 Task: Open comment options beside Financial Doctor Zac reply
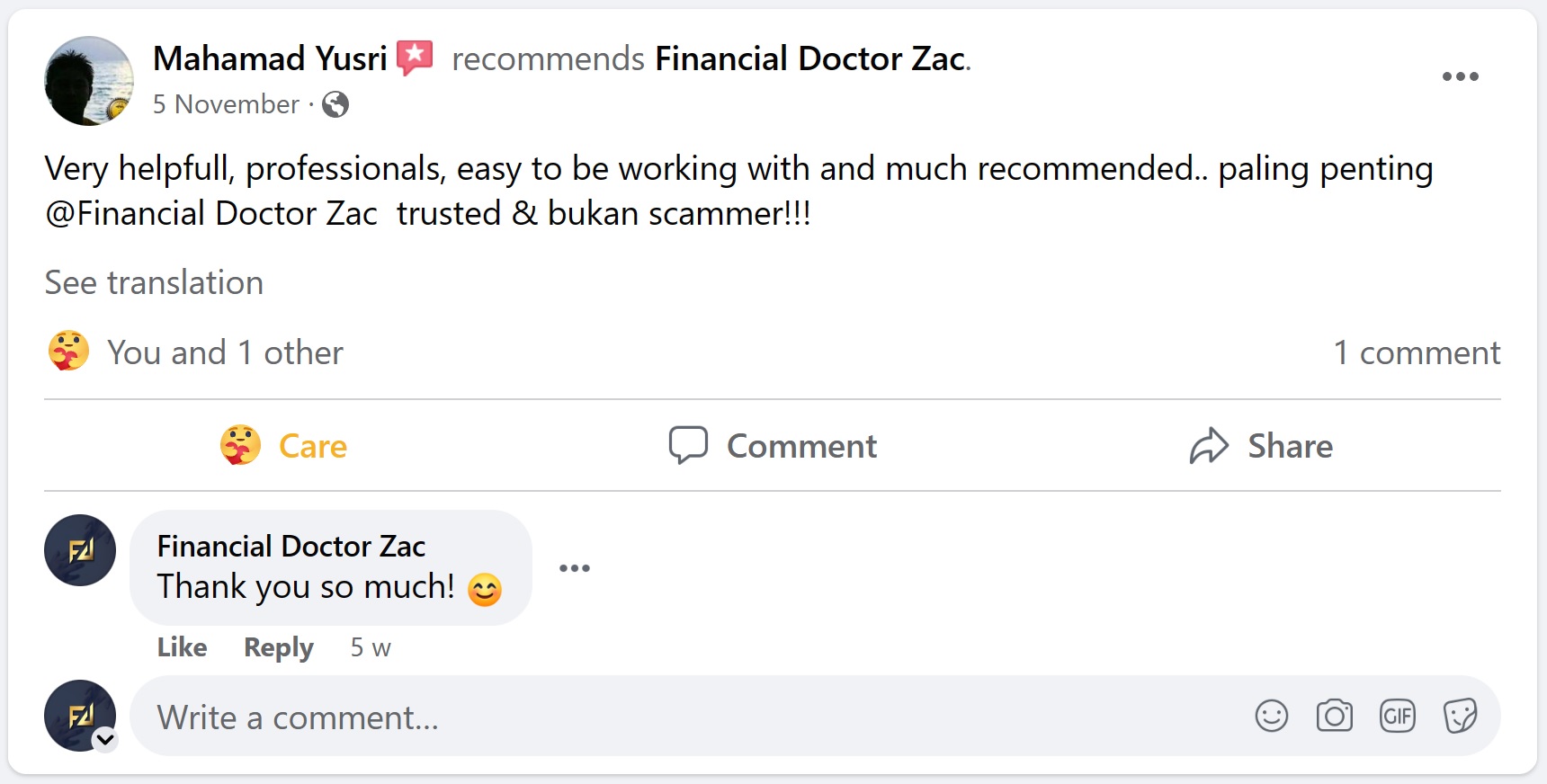click(x=575, y=568)
